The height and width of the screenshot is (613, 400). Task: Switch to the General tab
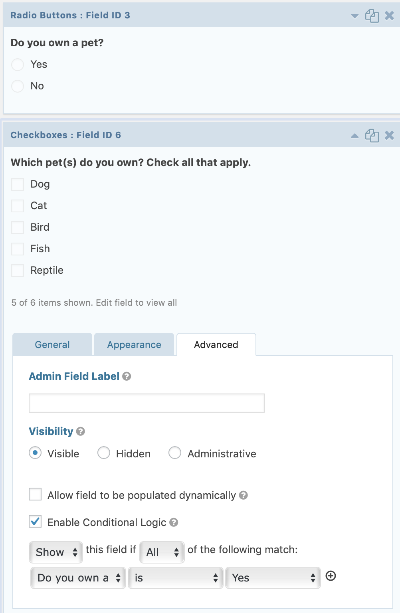pos(52,345)
